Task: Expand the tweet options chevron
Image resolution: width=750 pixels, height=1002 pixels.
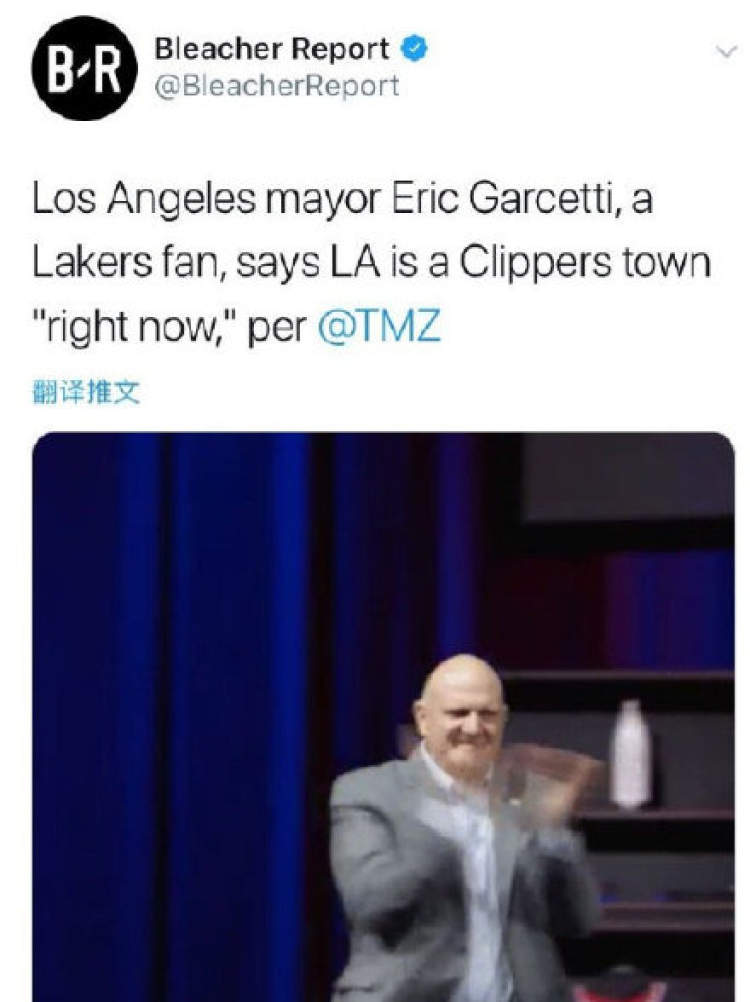Action: click(726, 52)
